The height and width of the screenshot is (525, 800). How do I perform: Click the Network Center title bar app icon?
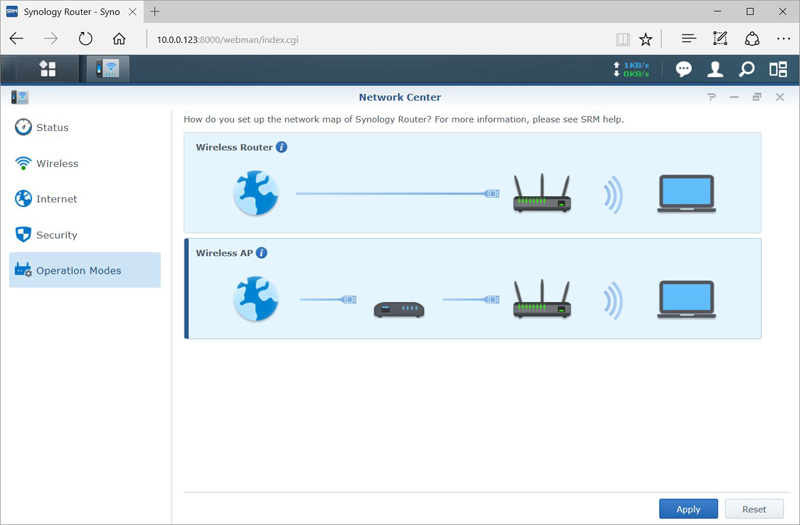pos(20,97)
